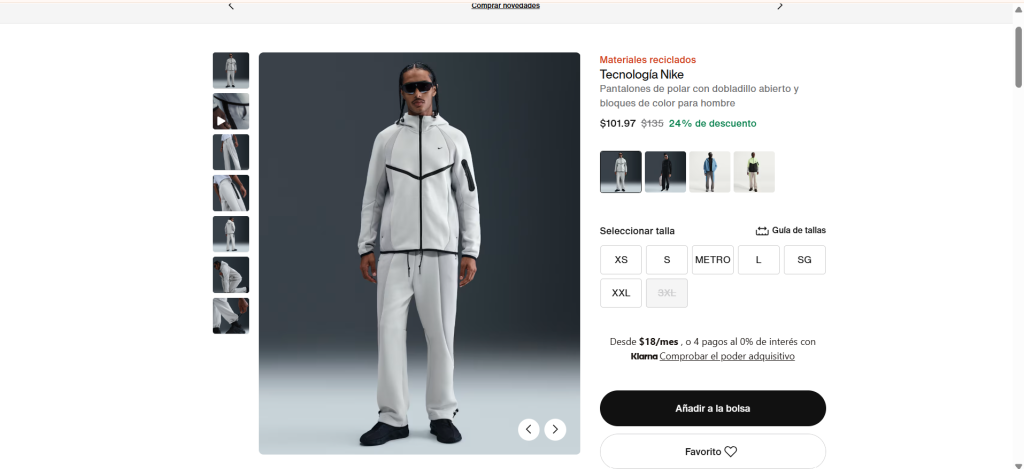Open the Guía de tallas size guide
Viewport: 1024px width, 469px height.
[x=790, y=231]
